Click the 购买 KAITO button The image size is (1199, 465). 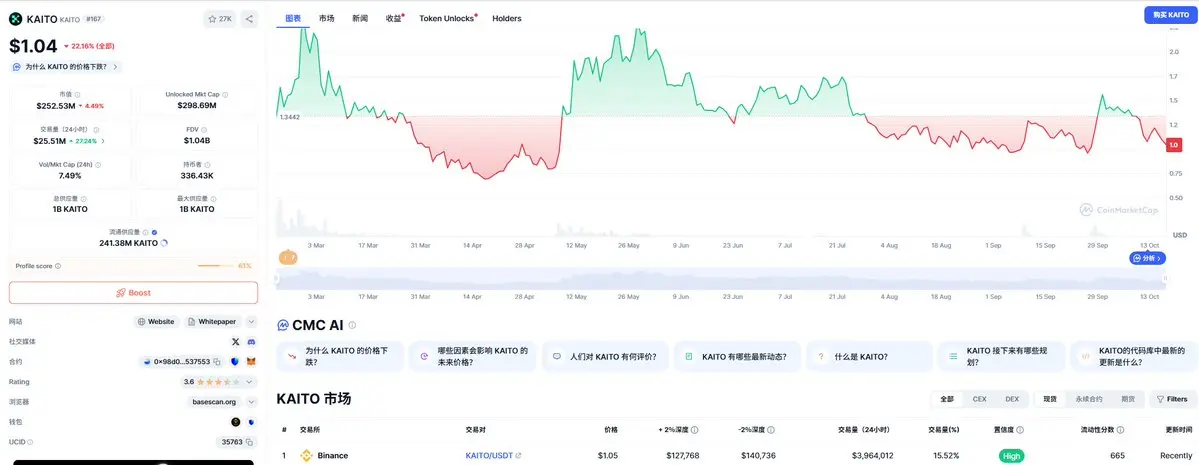(1171, 15)
